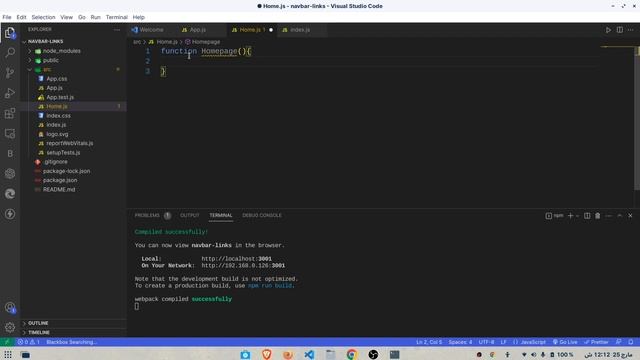
Task: Open the Terminal menu
Action: point(117,17)
